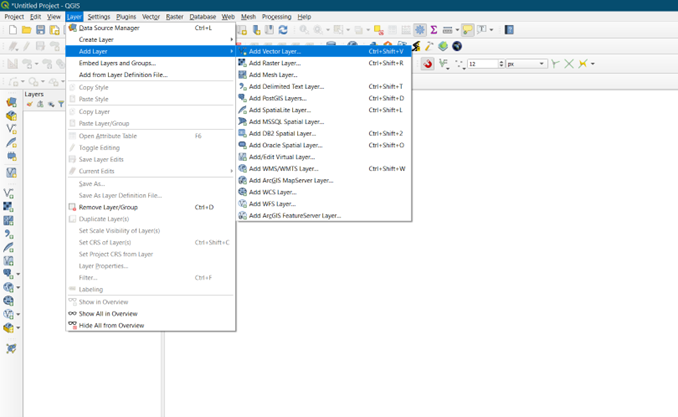Expand Add WFS layer dropdown arrow in the left toolbar
Screen dimensions: 678x417
click(x=18, y=314)
